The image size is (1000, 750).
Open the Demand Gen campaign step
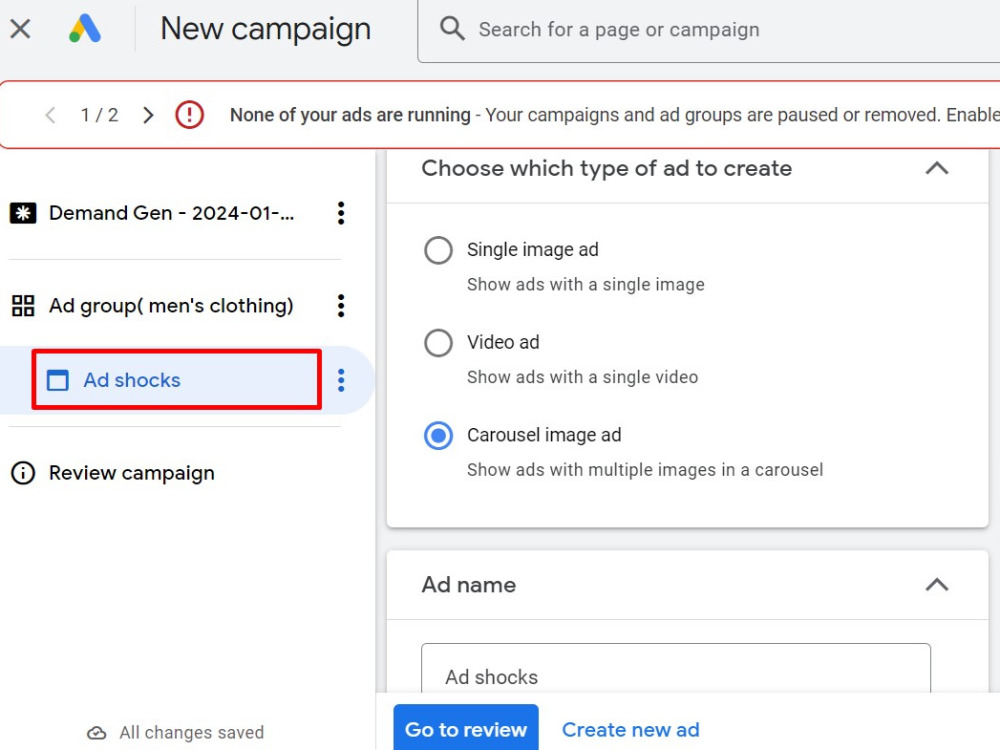[172, 213]
